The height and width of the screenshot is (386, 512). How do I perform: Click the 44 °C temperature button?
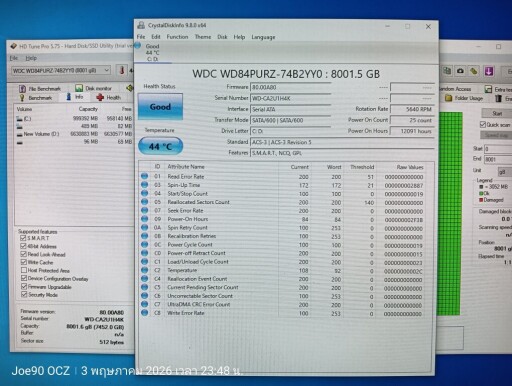(160, 146)
